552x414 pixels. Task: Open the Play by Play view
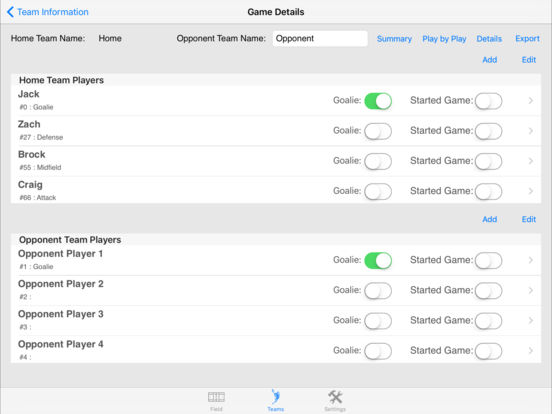pyautogui.click(x=444, y=39)
